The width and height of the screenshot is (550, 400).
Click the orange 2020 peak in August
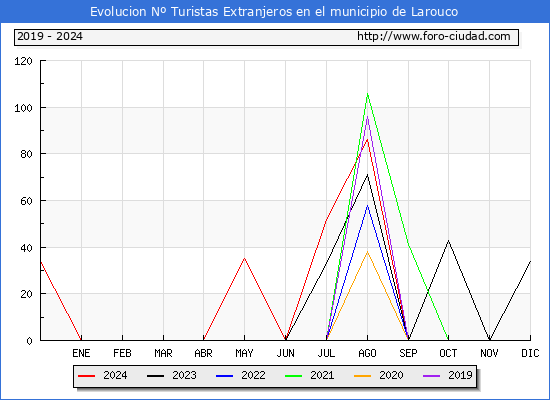(x=367, y=252)
